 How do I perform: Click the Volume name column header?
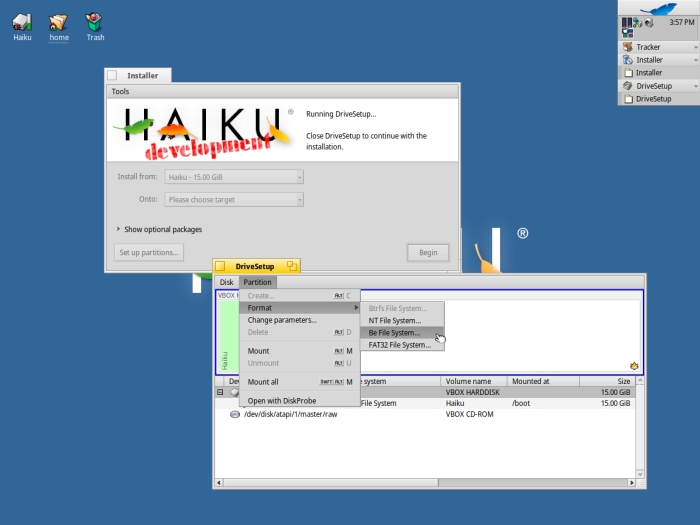(x=468, y=381)
